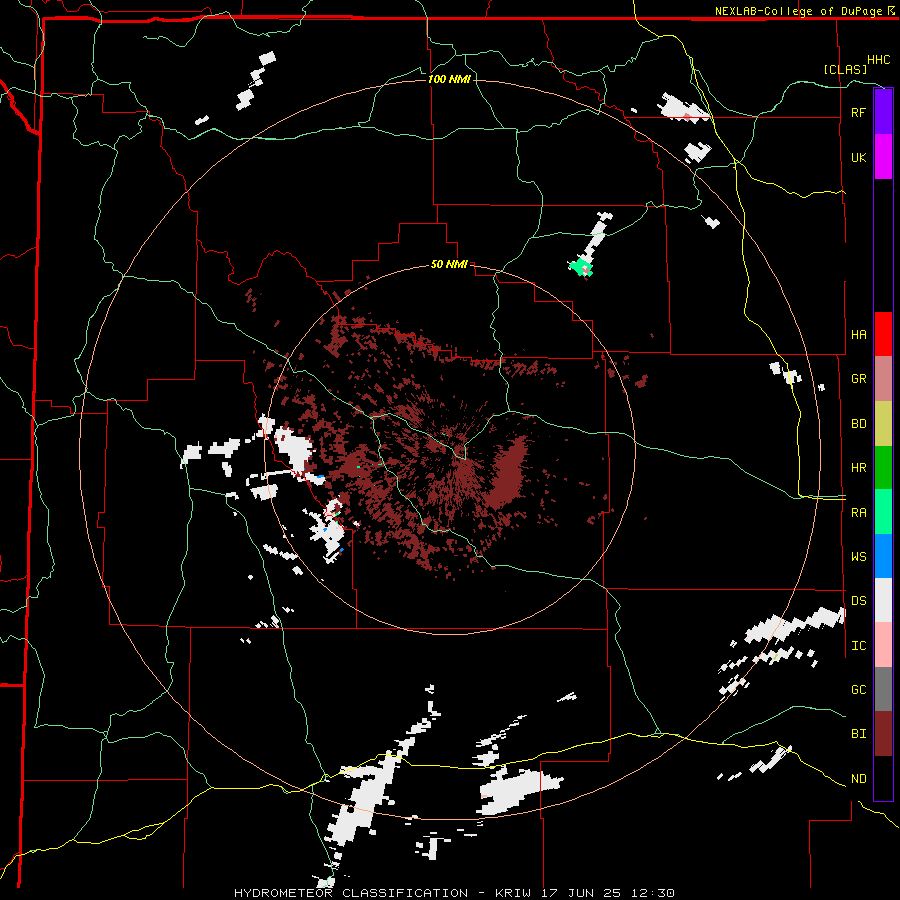Click the BI legend label
Screen dimensions: 900x900
pyautogui.click(x=858, y=734)
